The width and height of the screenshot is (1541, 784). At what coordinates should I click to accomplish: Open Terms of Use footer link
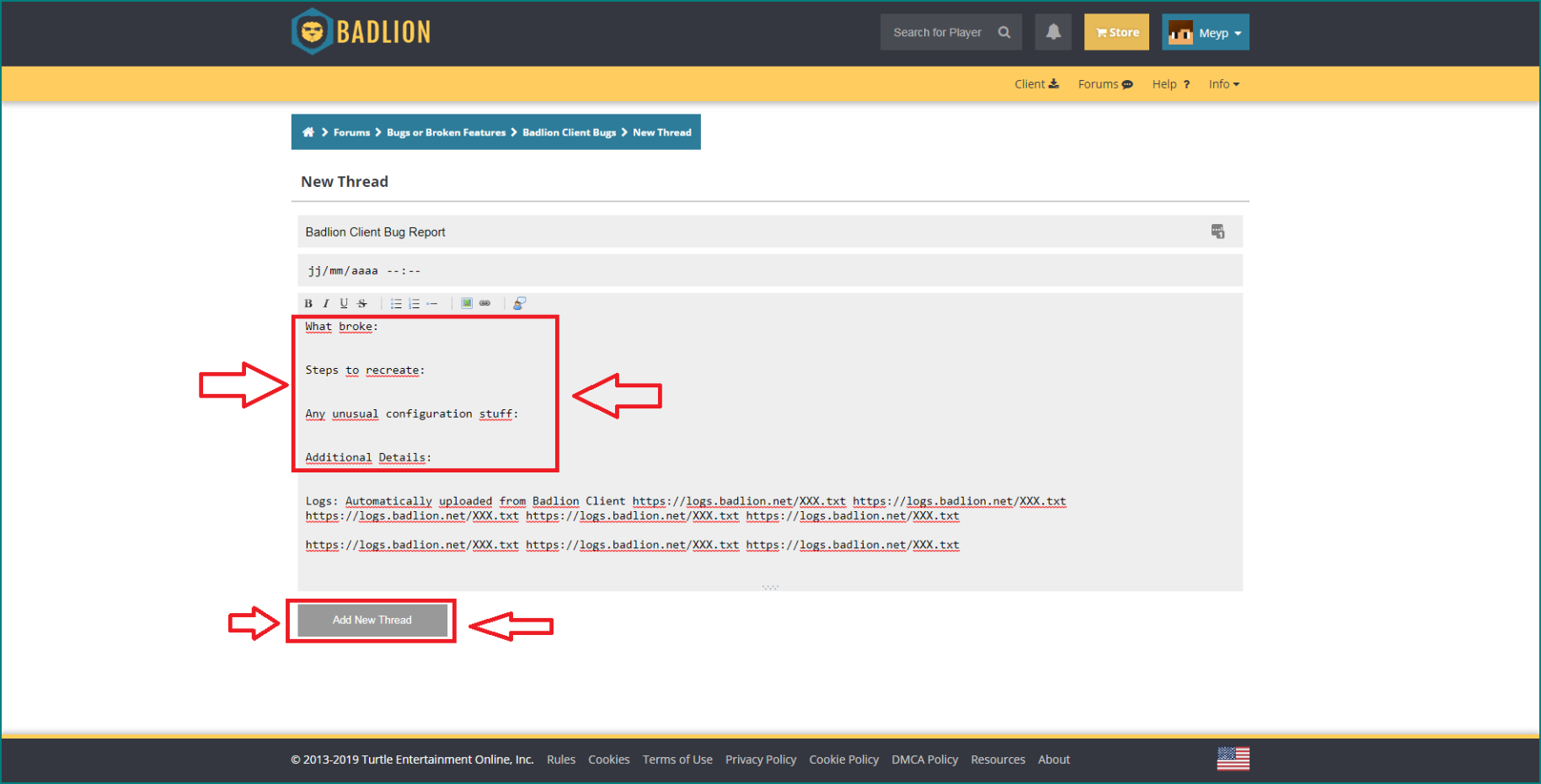point(677,760)
